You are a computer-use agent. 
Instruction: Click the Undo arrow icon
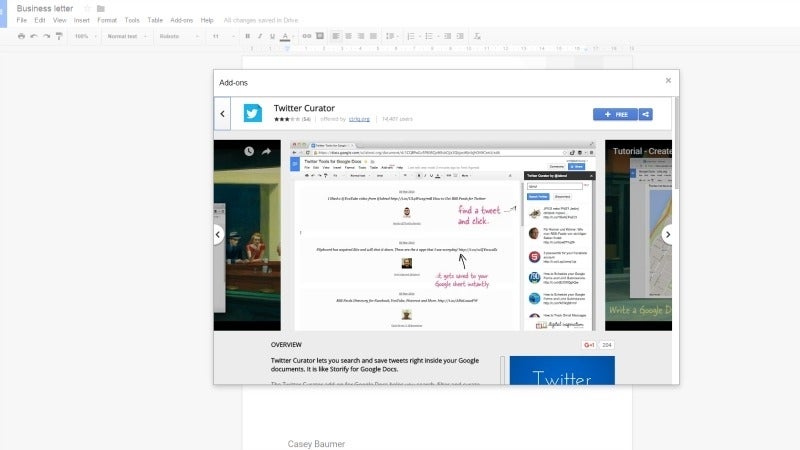pos(34,36)
